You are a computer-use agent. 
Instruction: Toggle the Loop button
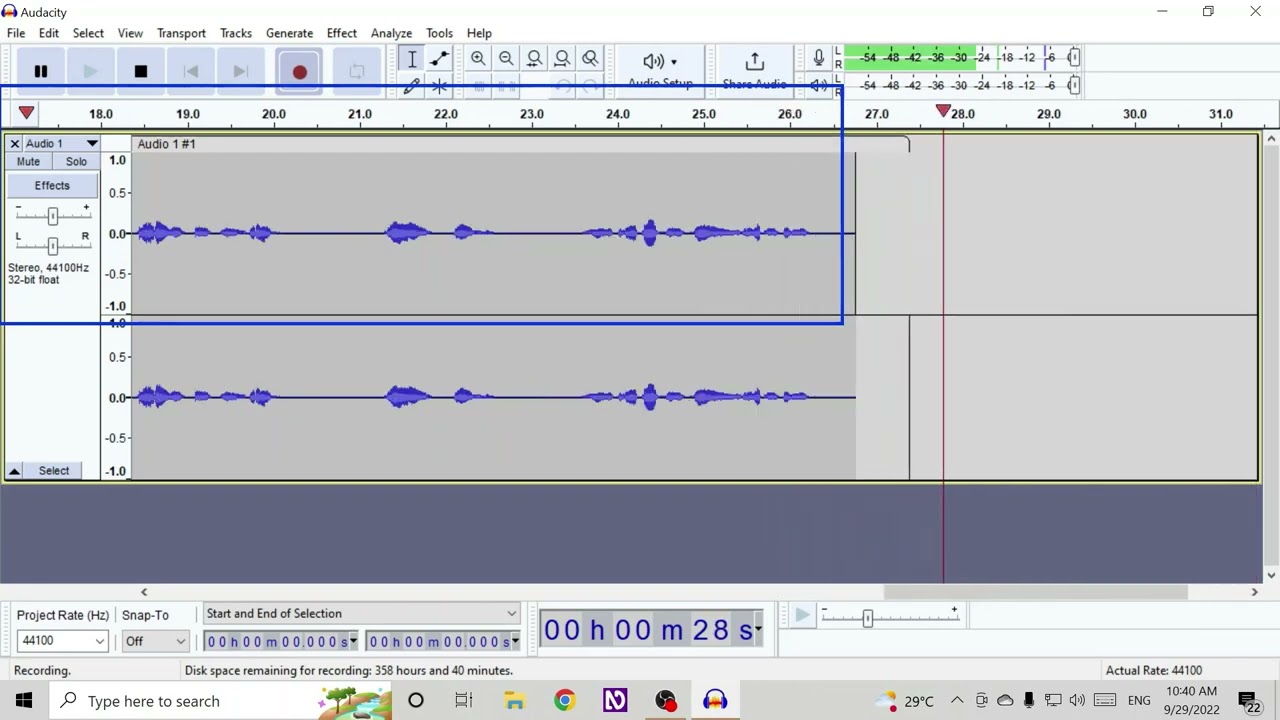click(356, 71)
